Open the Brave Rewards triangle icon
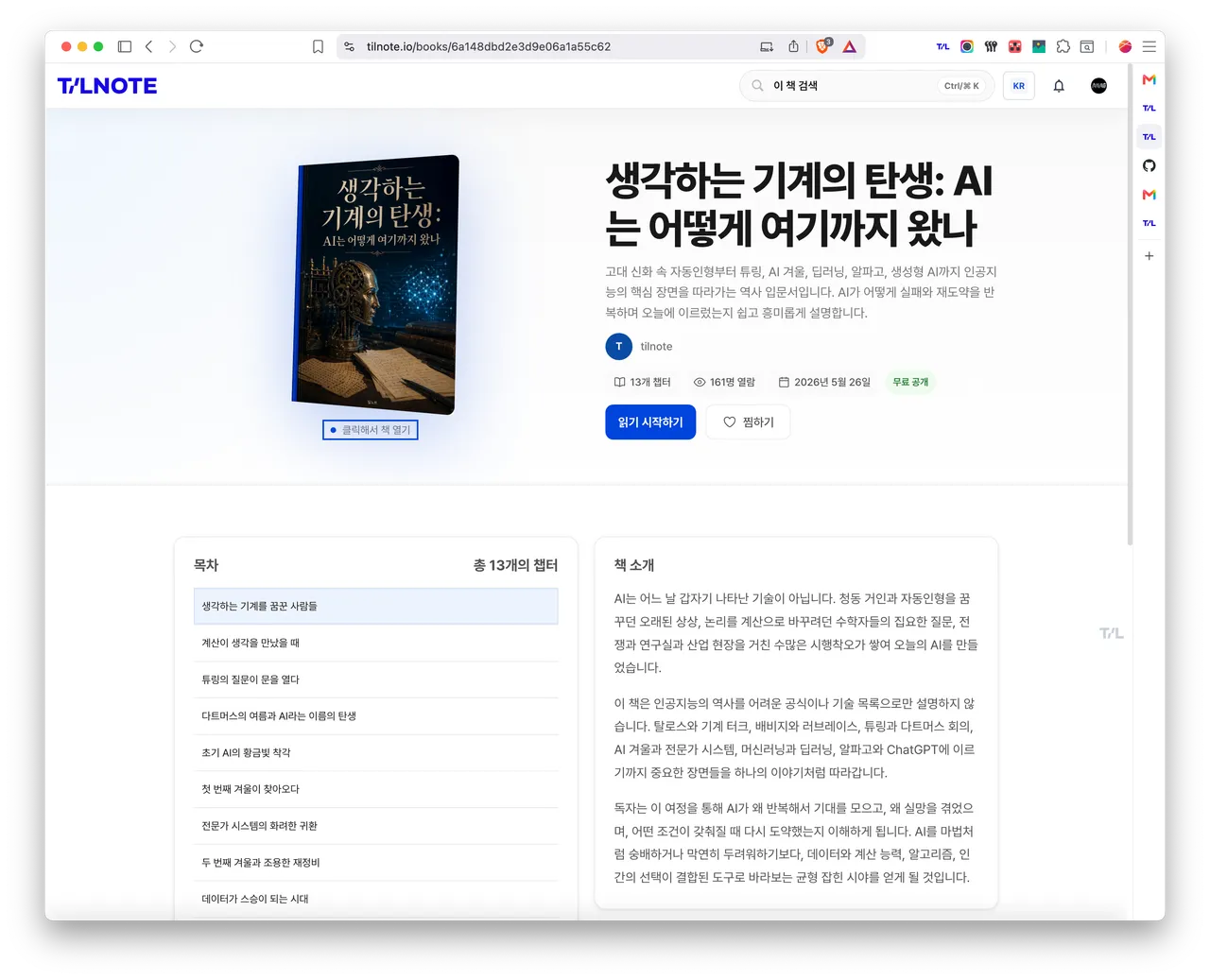Image resolution: width=1210 pixels, height=980 pixels. click(850, 46)
